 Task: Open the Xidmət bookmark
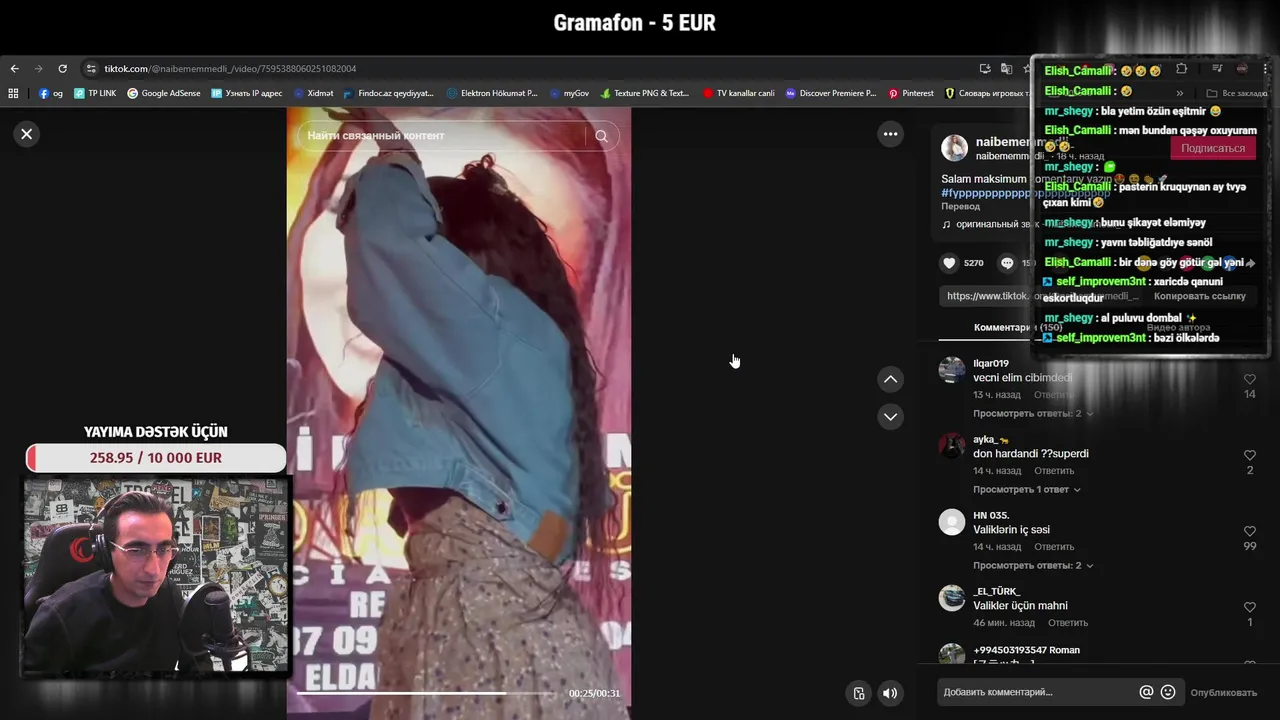click(x=313, y=93)
